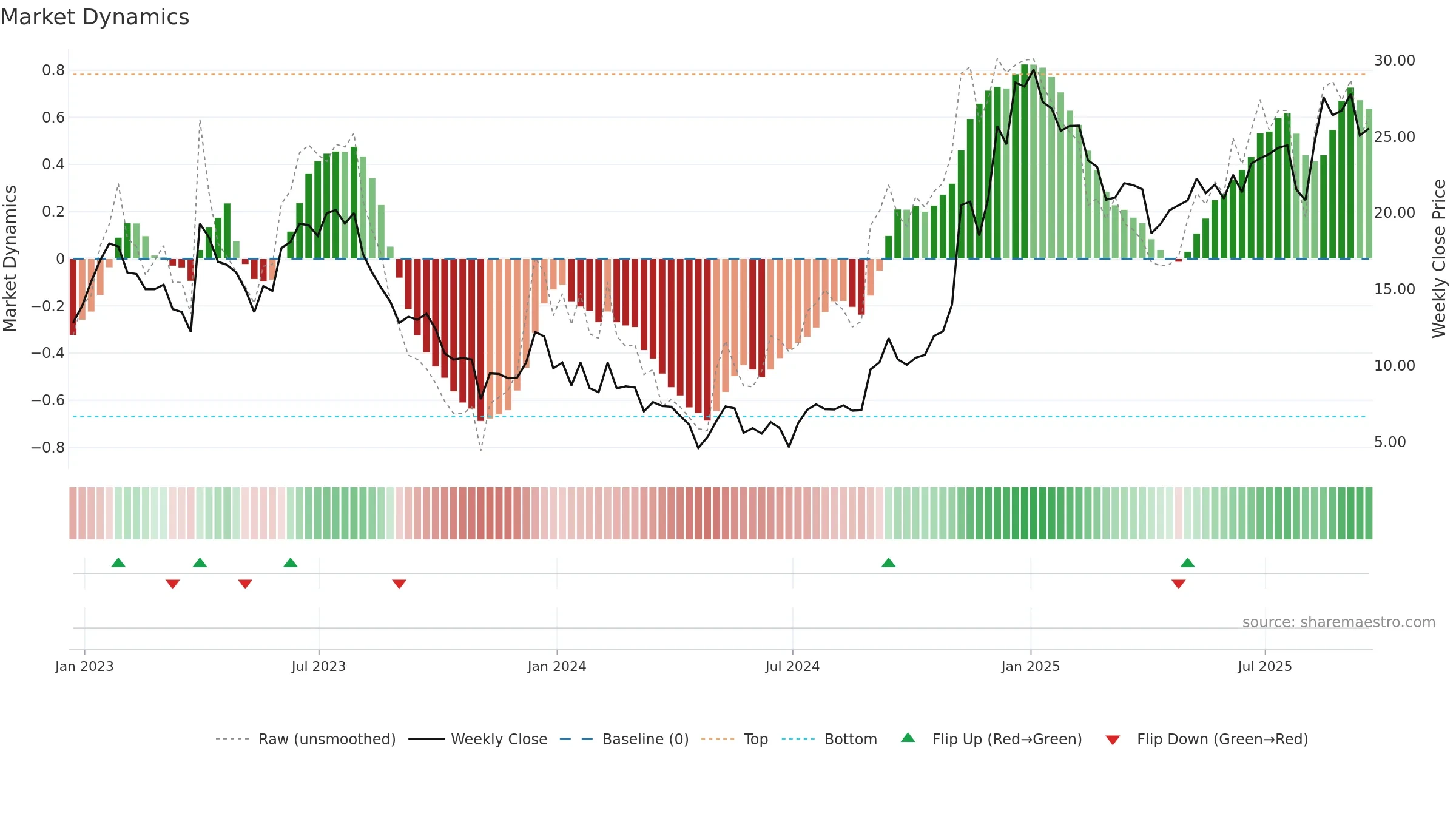Click the Weekly Close Price axis title
1456x819 pixels.
[x=1439, y=258]
